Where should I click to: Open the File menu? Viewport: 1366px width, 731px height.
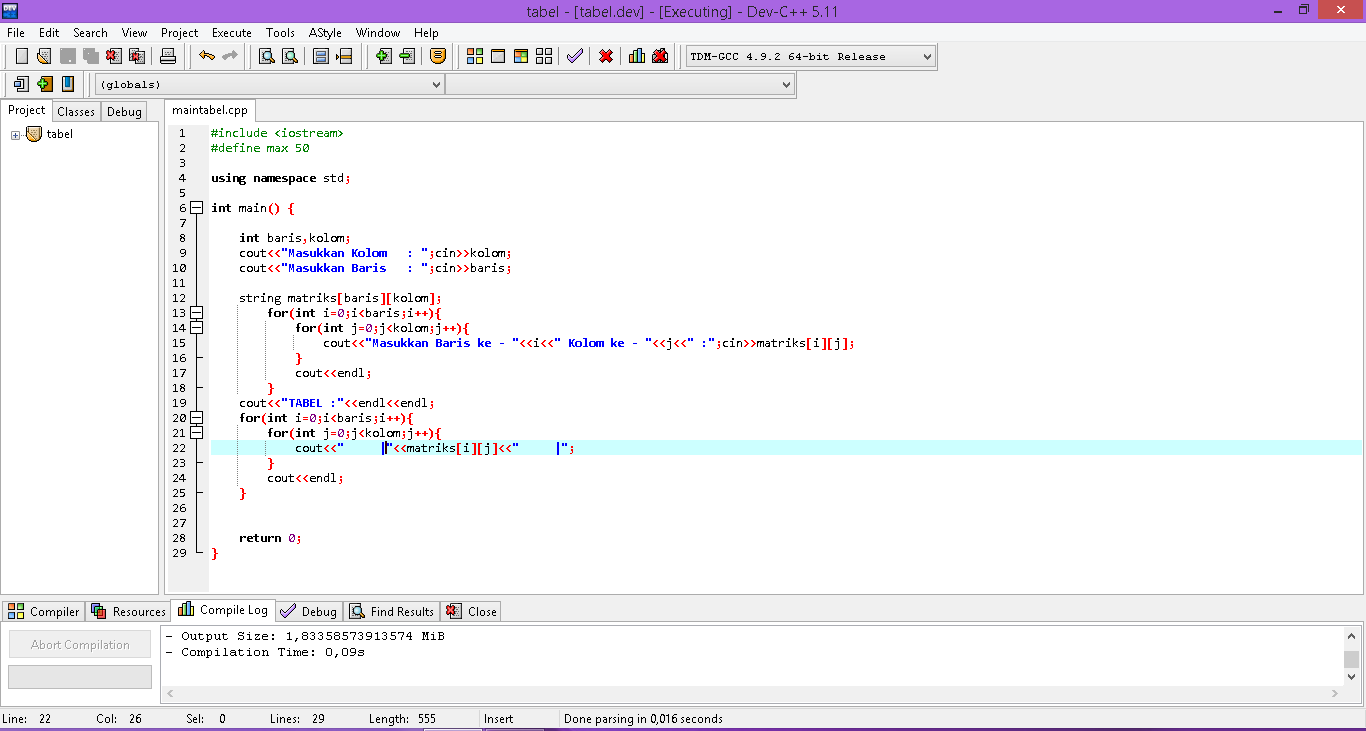pos(16,33)
